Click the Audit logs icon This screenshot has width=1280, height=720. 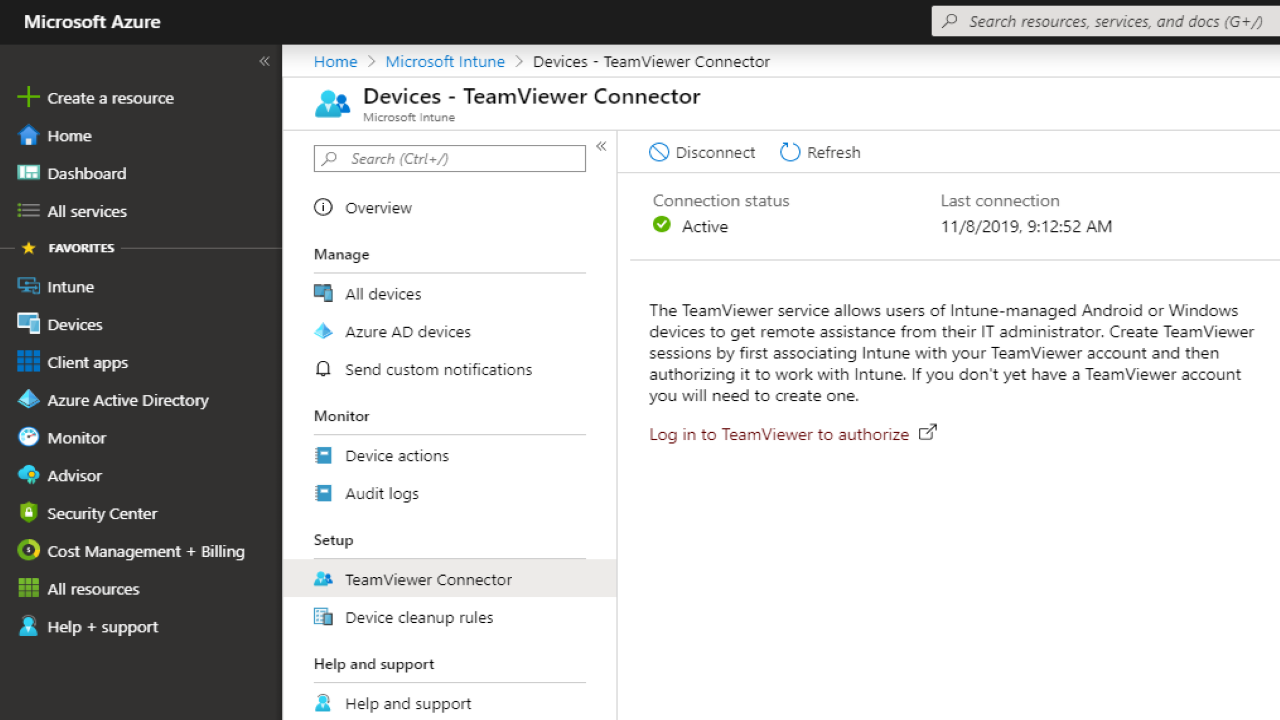point(323,493)
